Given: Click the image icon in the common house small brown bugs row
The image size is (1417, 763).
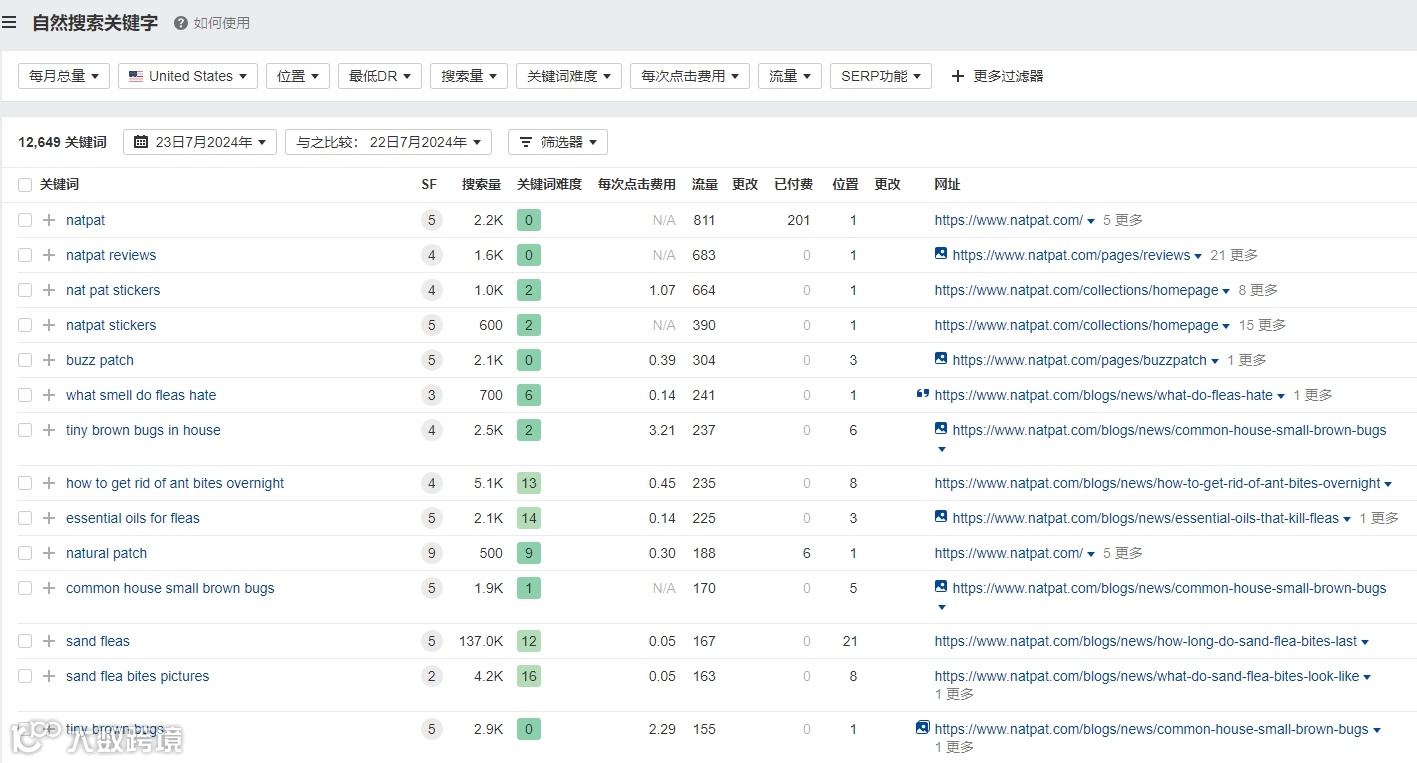Looking at the screenshot, I should tap(941, 587).
